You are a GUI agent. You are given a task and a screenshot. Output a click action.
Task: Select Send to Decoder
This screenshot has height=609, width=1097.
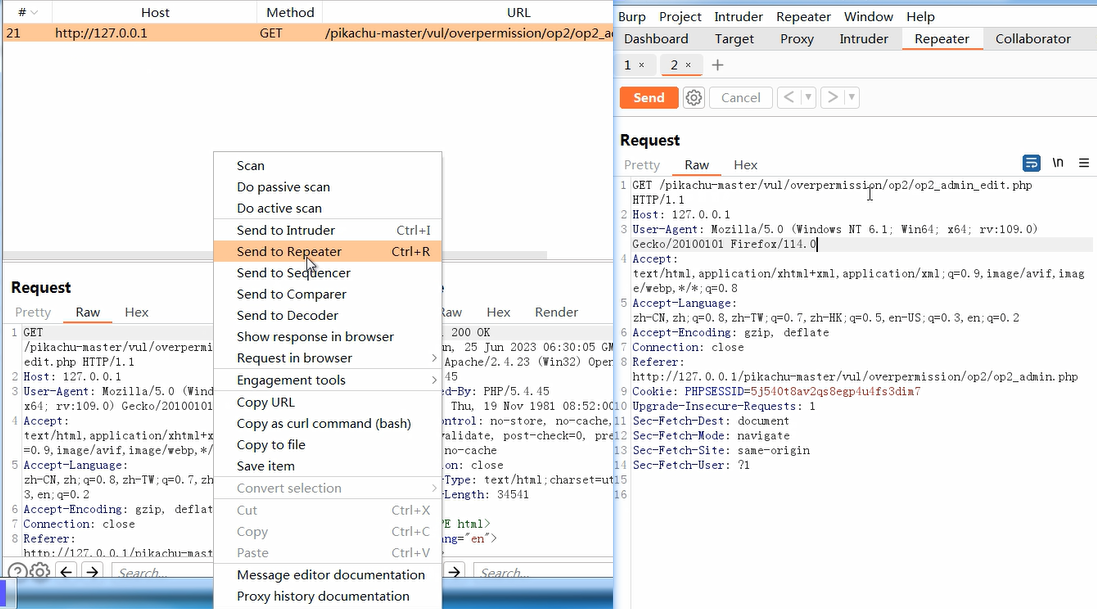(327, 316)
